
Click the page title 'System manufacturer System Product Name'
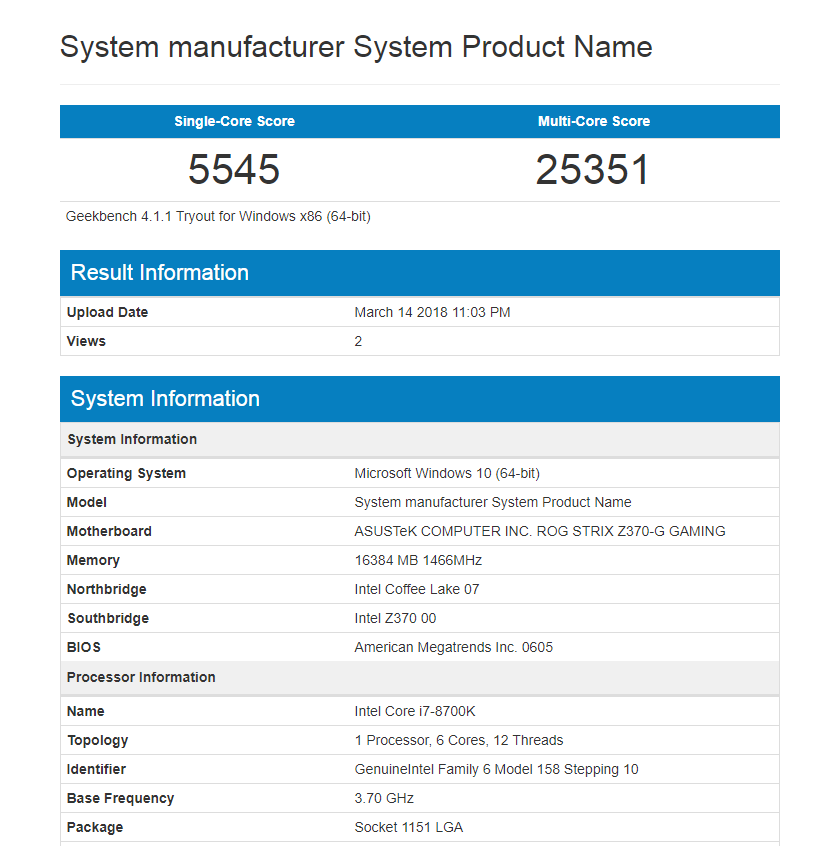356,47
